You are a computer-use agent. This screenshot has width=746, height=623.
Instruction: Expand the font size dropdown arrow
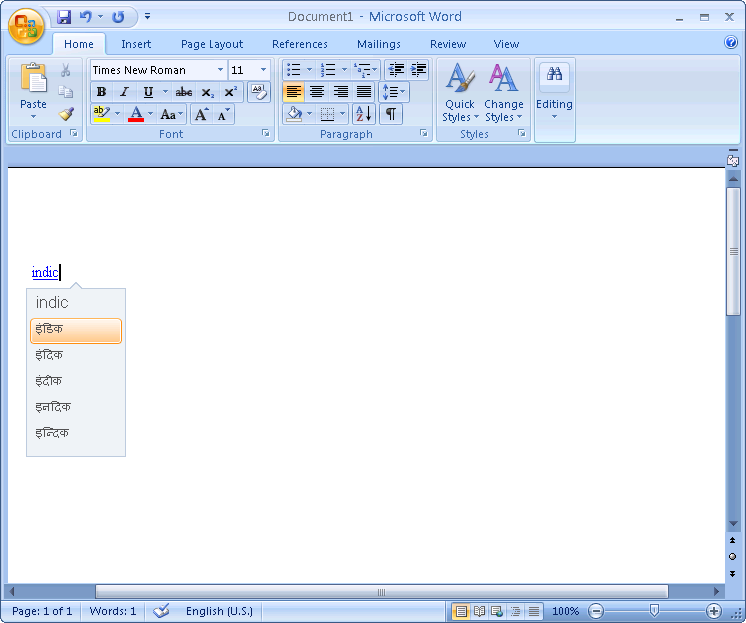(x=263, y=70)
